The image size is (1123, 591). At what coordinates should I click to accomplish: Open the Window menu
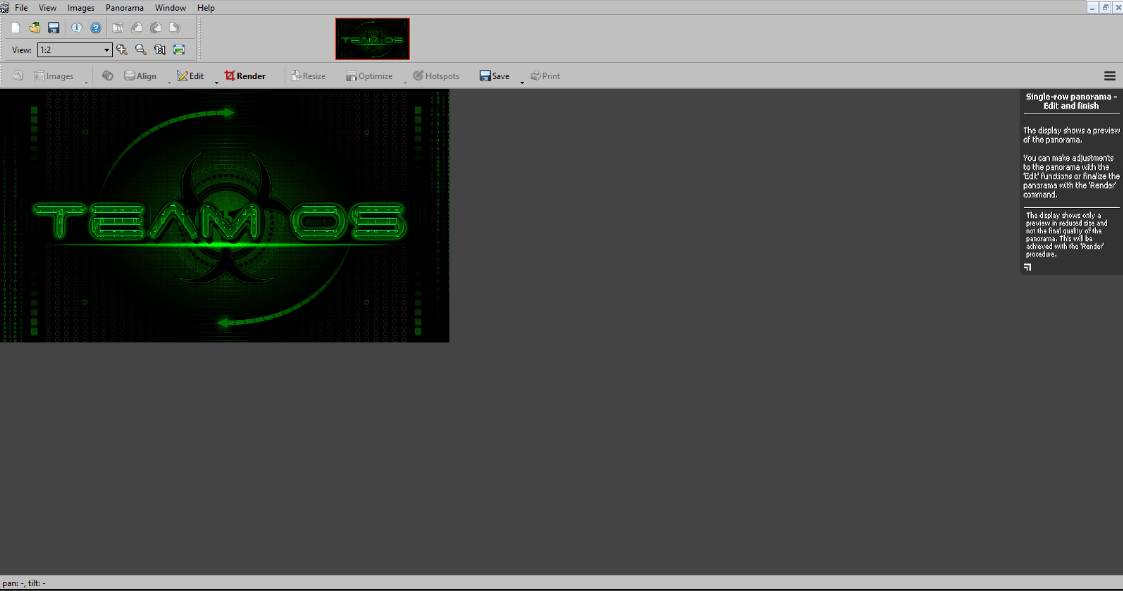click(170, 8)
